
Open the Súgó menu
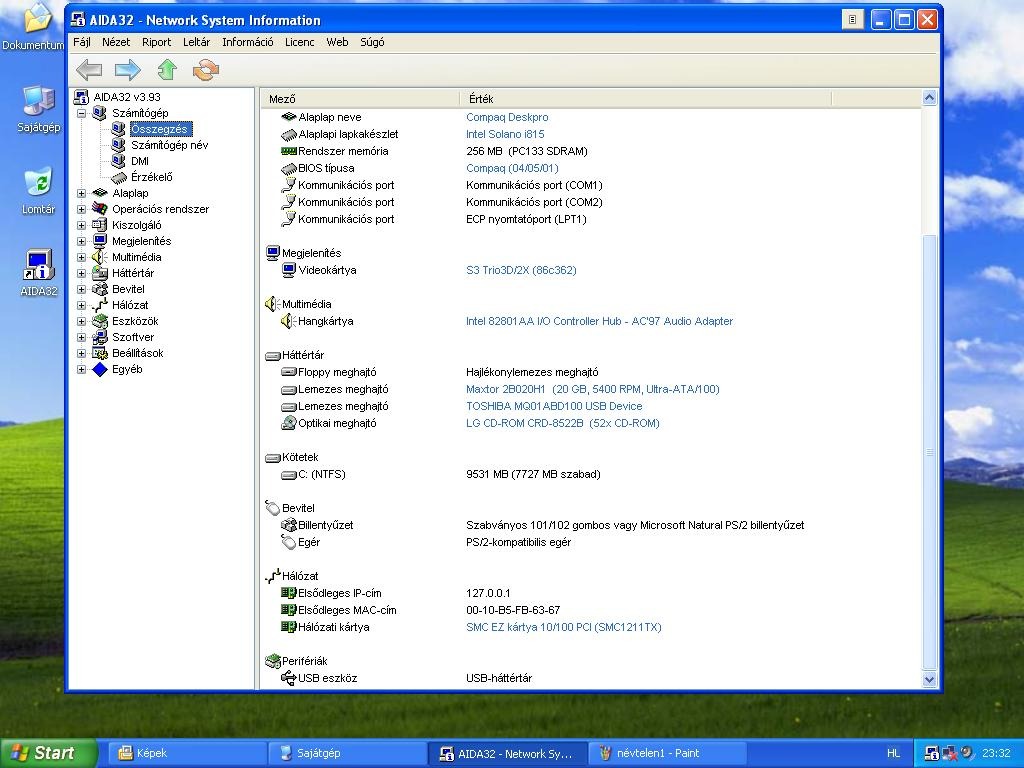[x=372, y=42]
